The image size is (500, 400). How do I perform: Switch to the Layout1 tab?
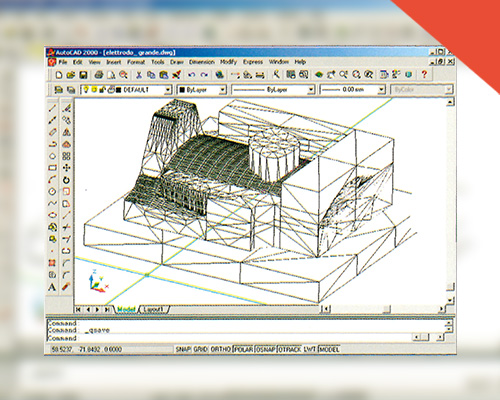(x=154, y=310)
